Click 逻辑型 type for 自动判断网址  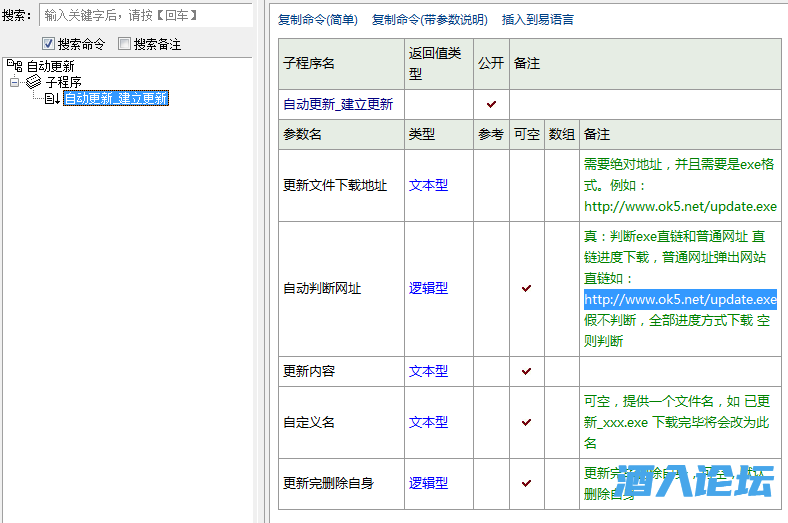[x=428, y=288]
